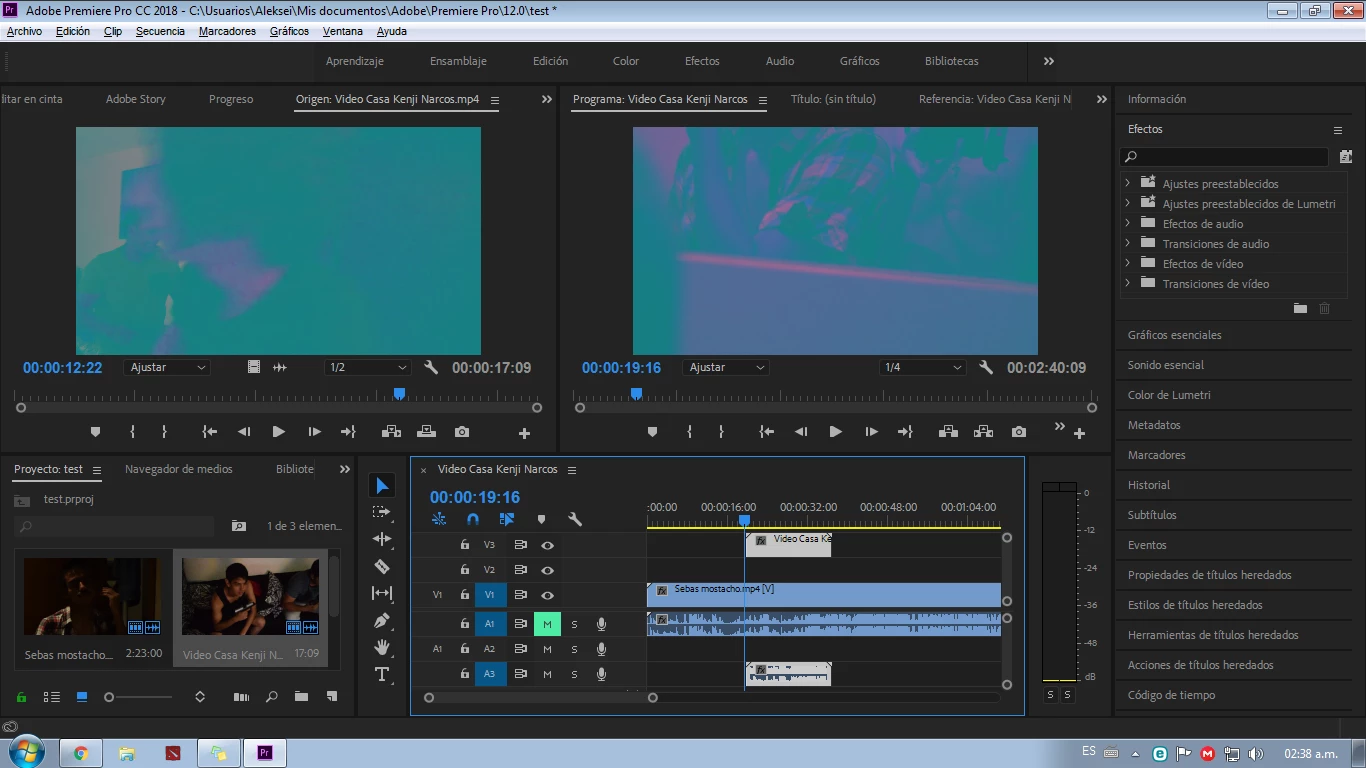Select the Razor tool

pos(382,566)
